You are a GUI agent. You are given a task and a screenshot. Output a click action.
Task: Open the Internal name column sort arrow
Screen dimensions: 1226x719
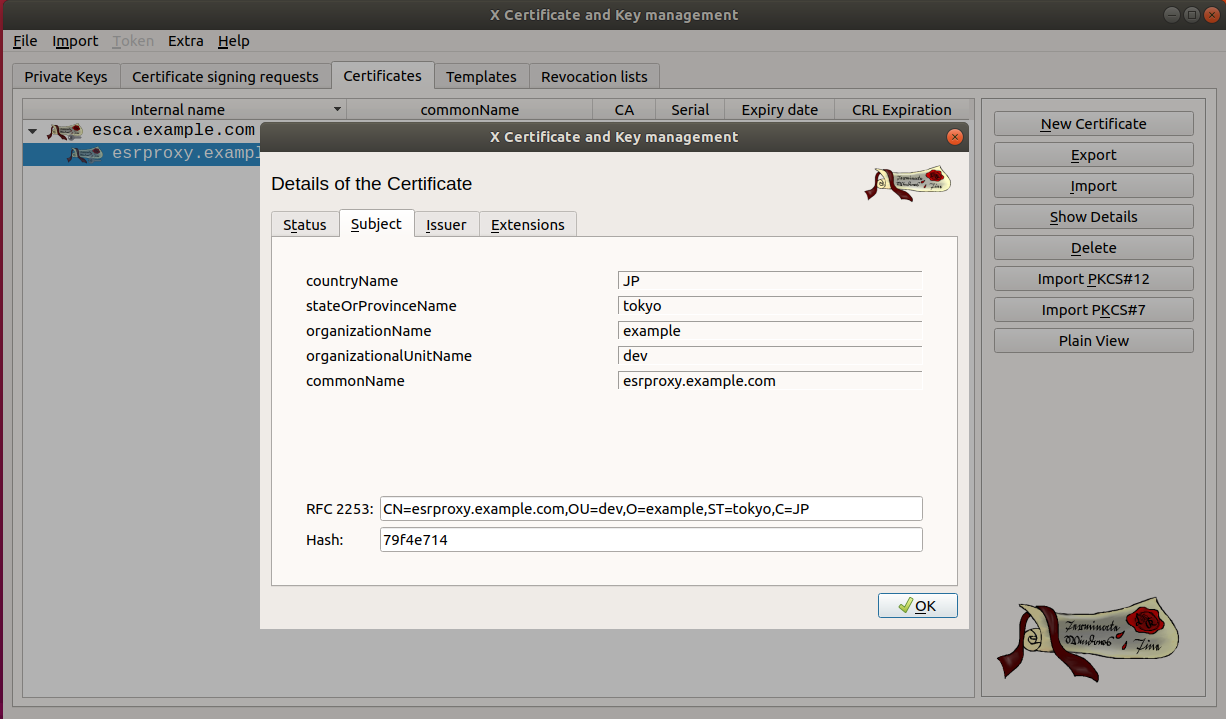click(x=338, y=109)
